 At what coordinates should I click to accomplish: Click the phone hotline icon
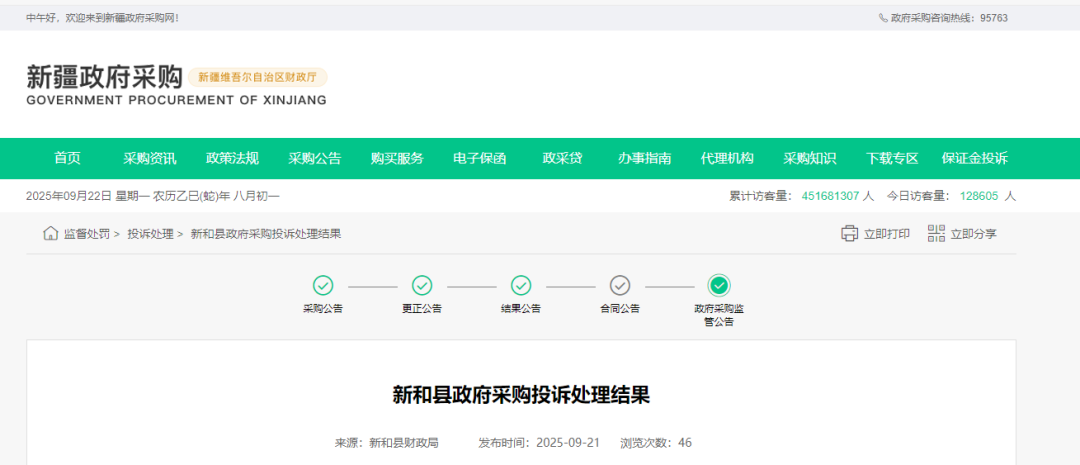coord(884,18)
